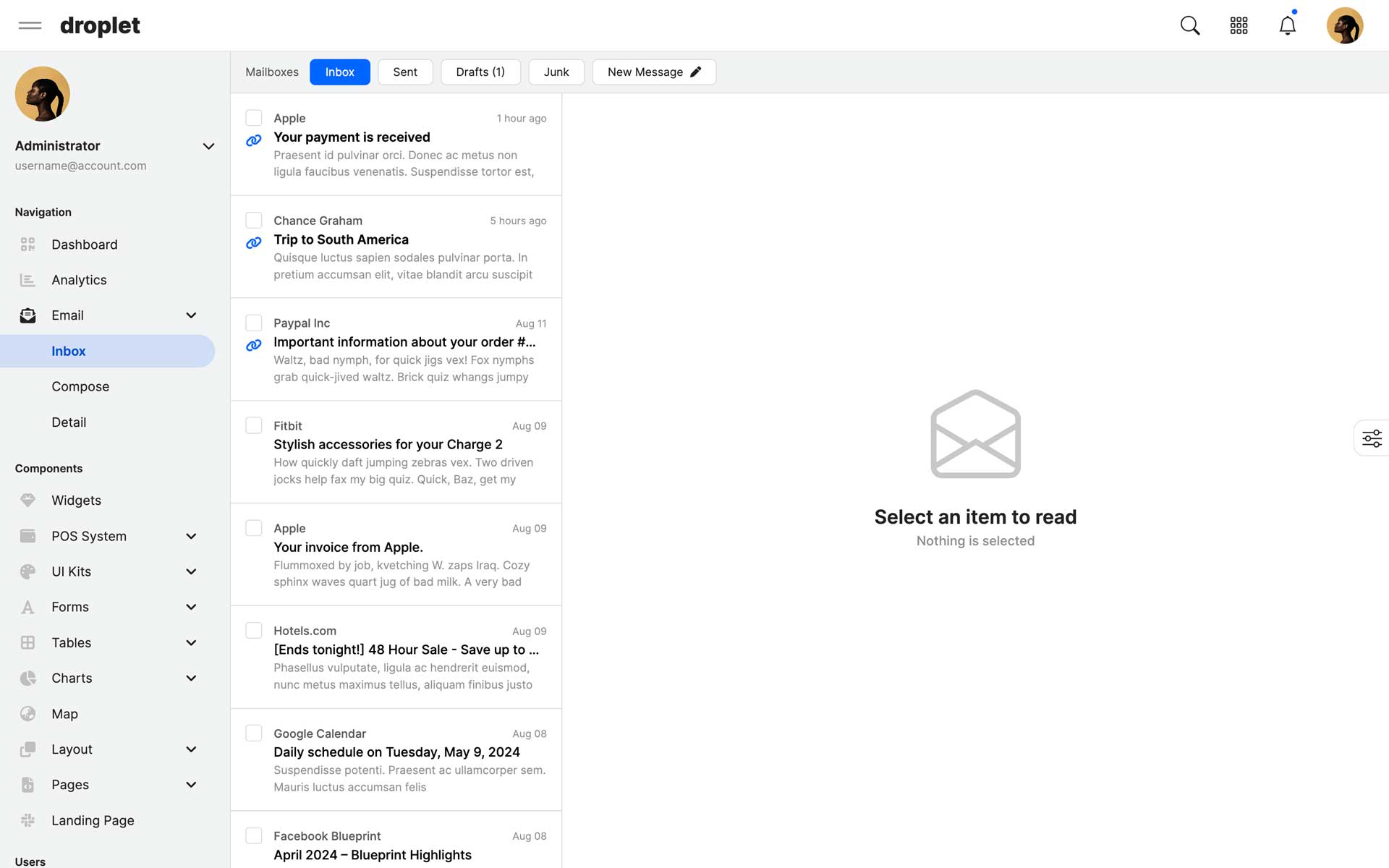Expand the Administrator account dropdown

click(208, 146)
